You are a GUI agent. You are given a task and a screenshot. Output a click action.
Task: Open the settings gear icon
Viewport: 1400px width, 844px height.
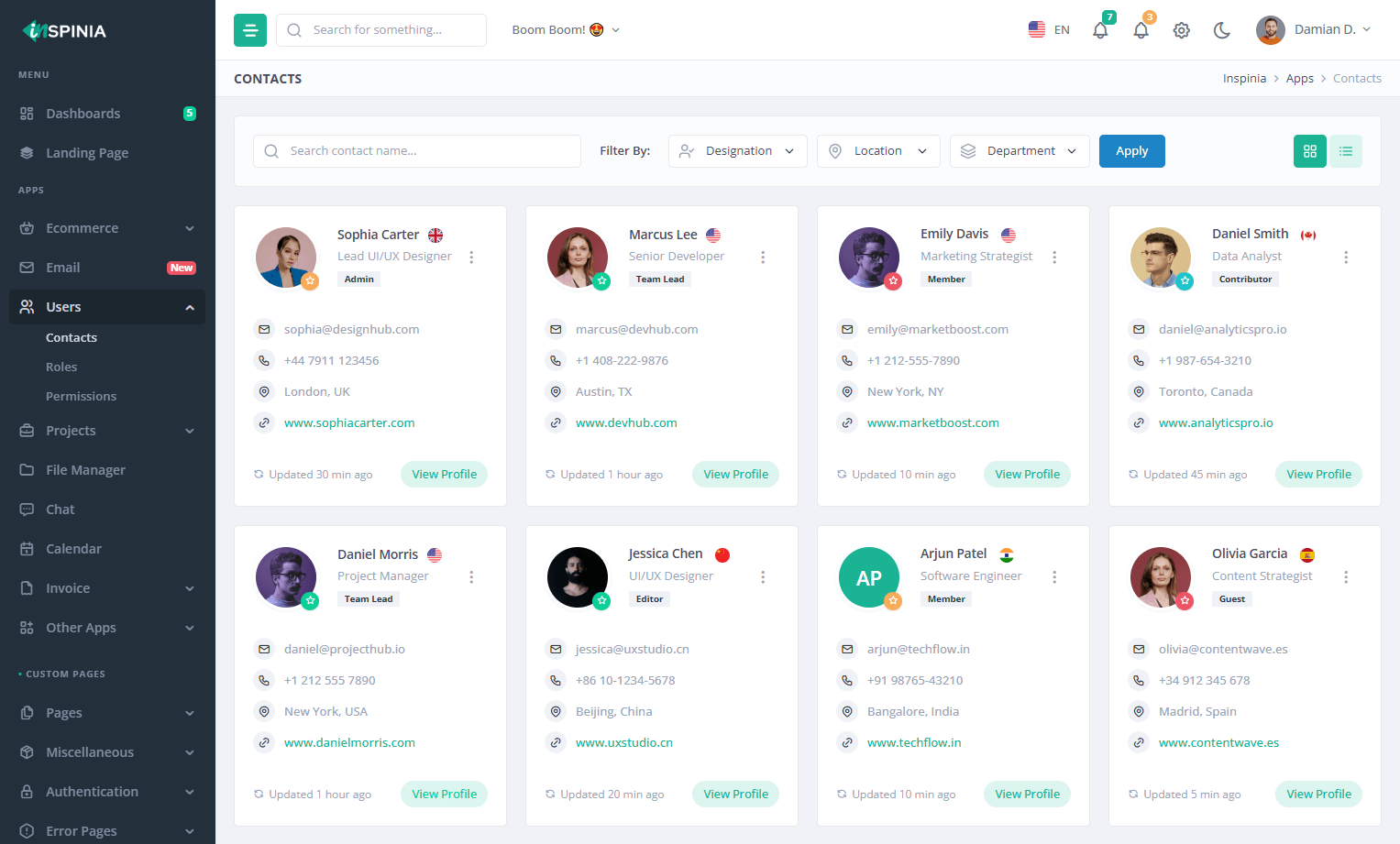1181,30
